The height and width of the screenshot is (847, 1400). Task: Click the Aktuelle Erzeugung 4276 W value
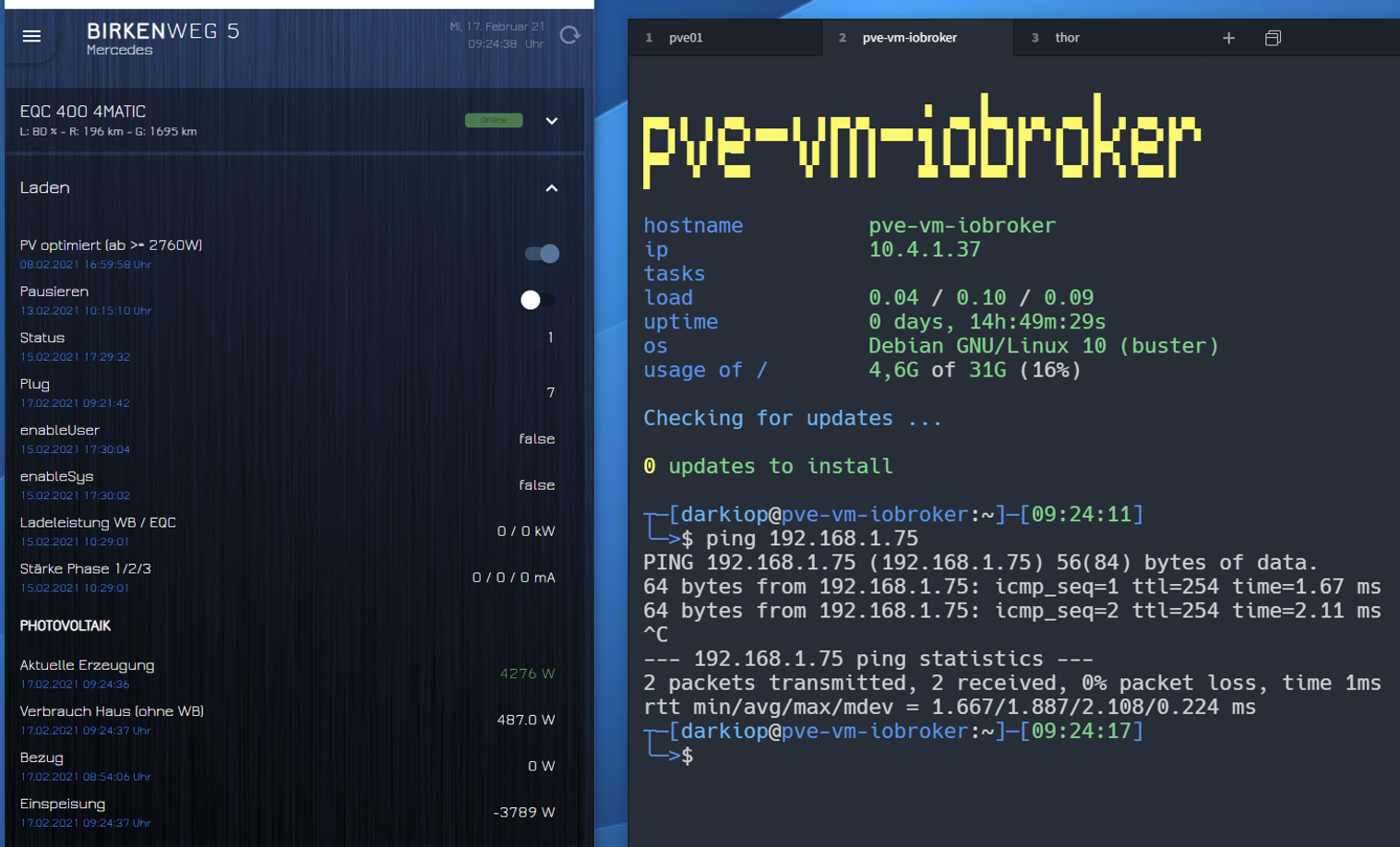click(x=527, y=674)
